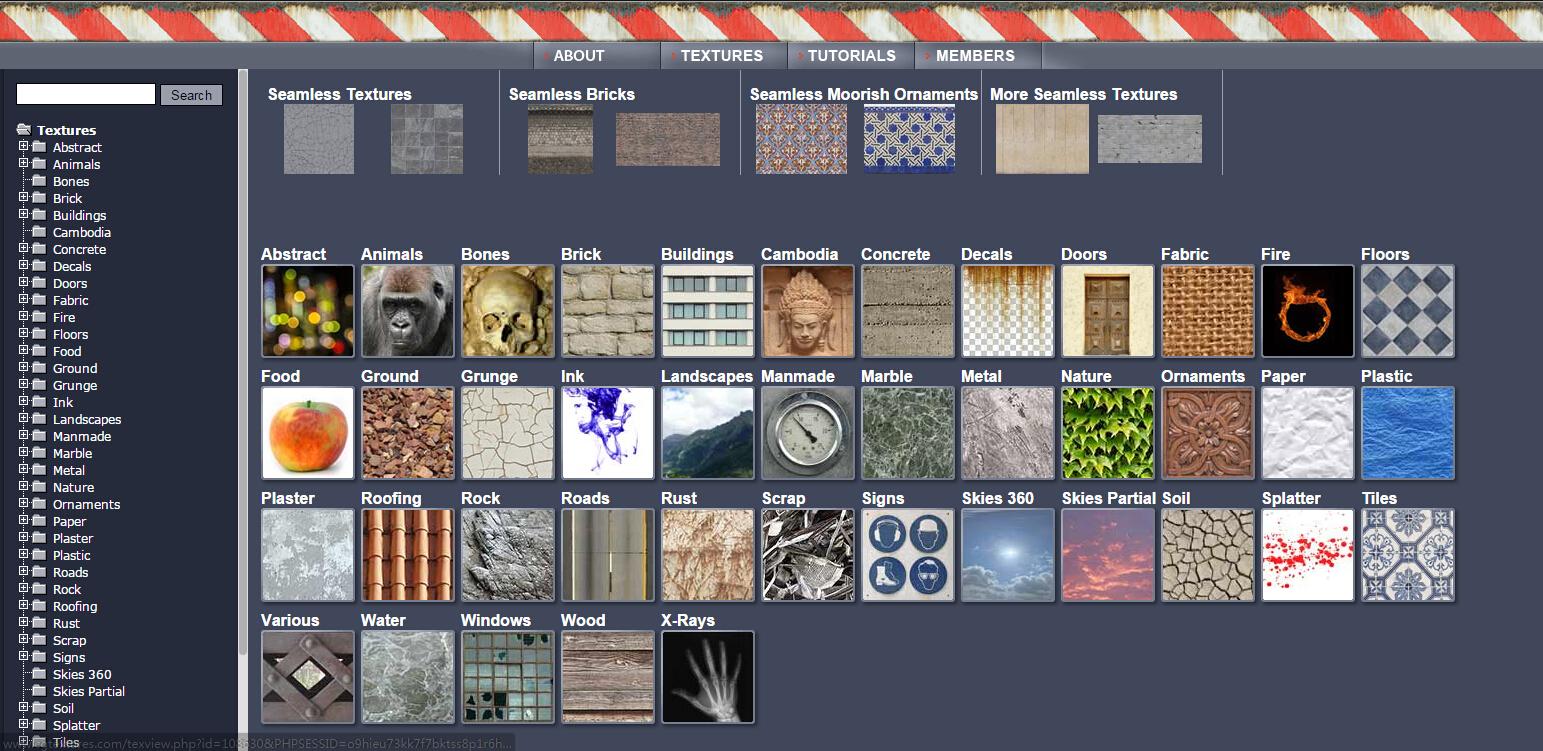Viewport: 1543px width, 751px height.
Task: Expand the Brick tree node
Action: point(24,198)
